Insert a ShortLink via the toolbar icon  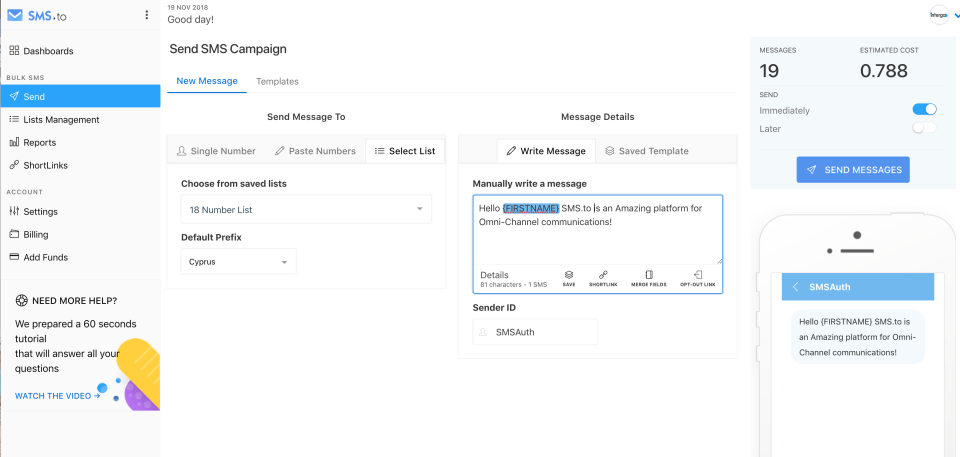(x=603, y=276)
